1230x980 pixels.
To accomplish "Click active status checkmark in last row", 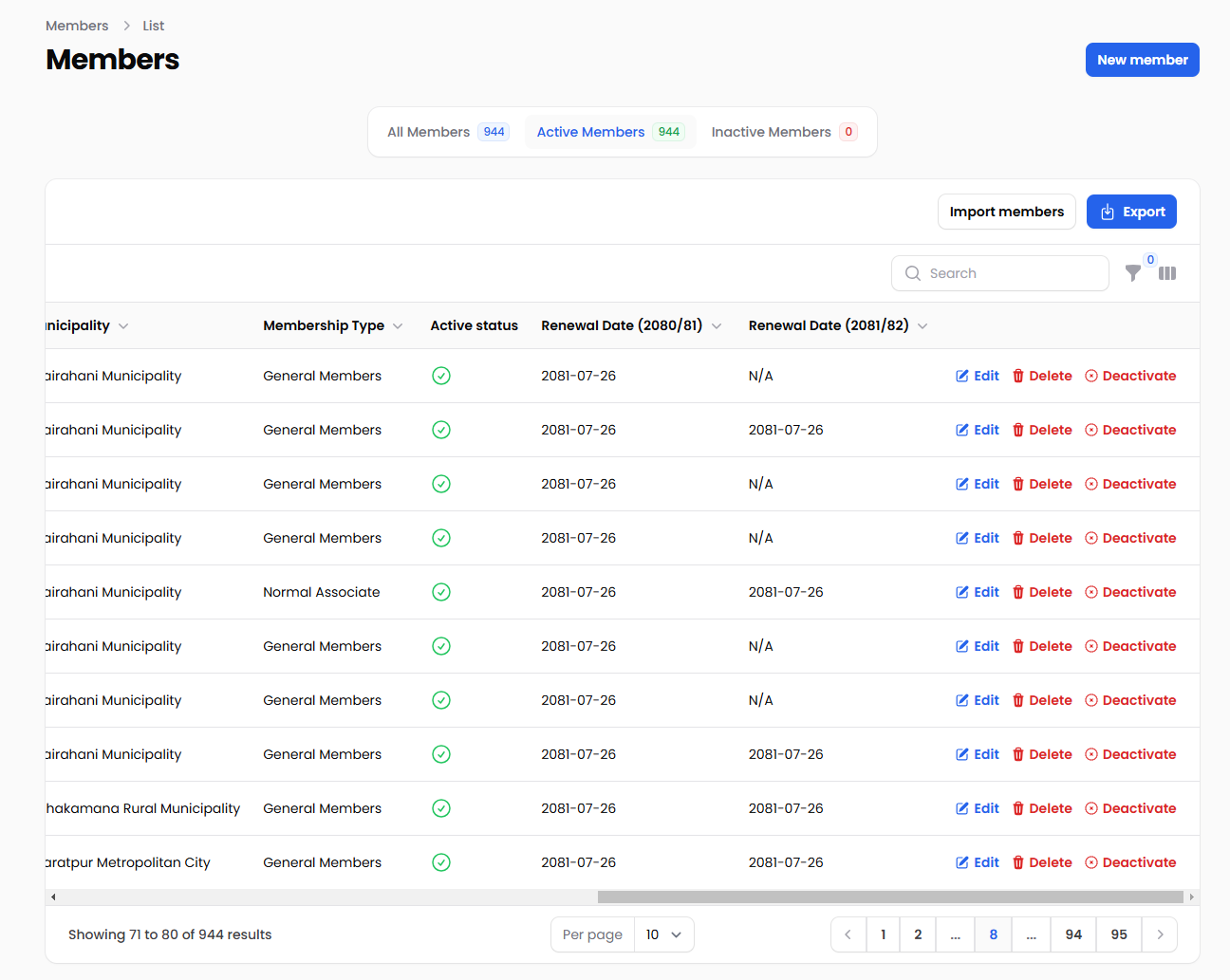I will point(441,862).
